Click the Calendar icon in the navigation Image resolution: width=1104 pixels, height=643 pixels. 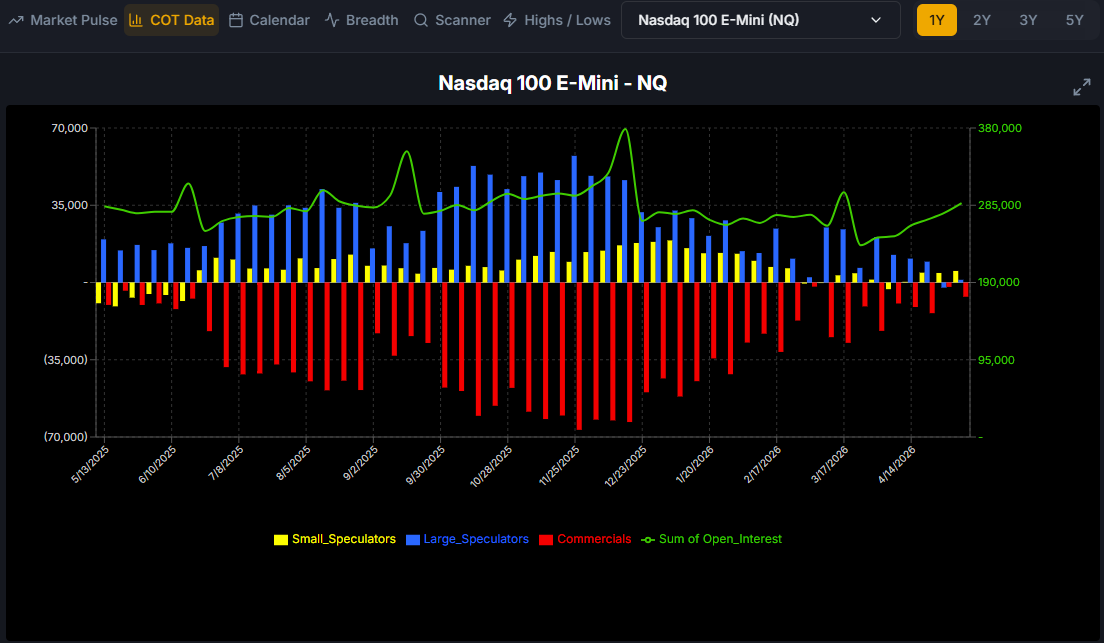(236, 20)
